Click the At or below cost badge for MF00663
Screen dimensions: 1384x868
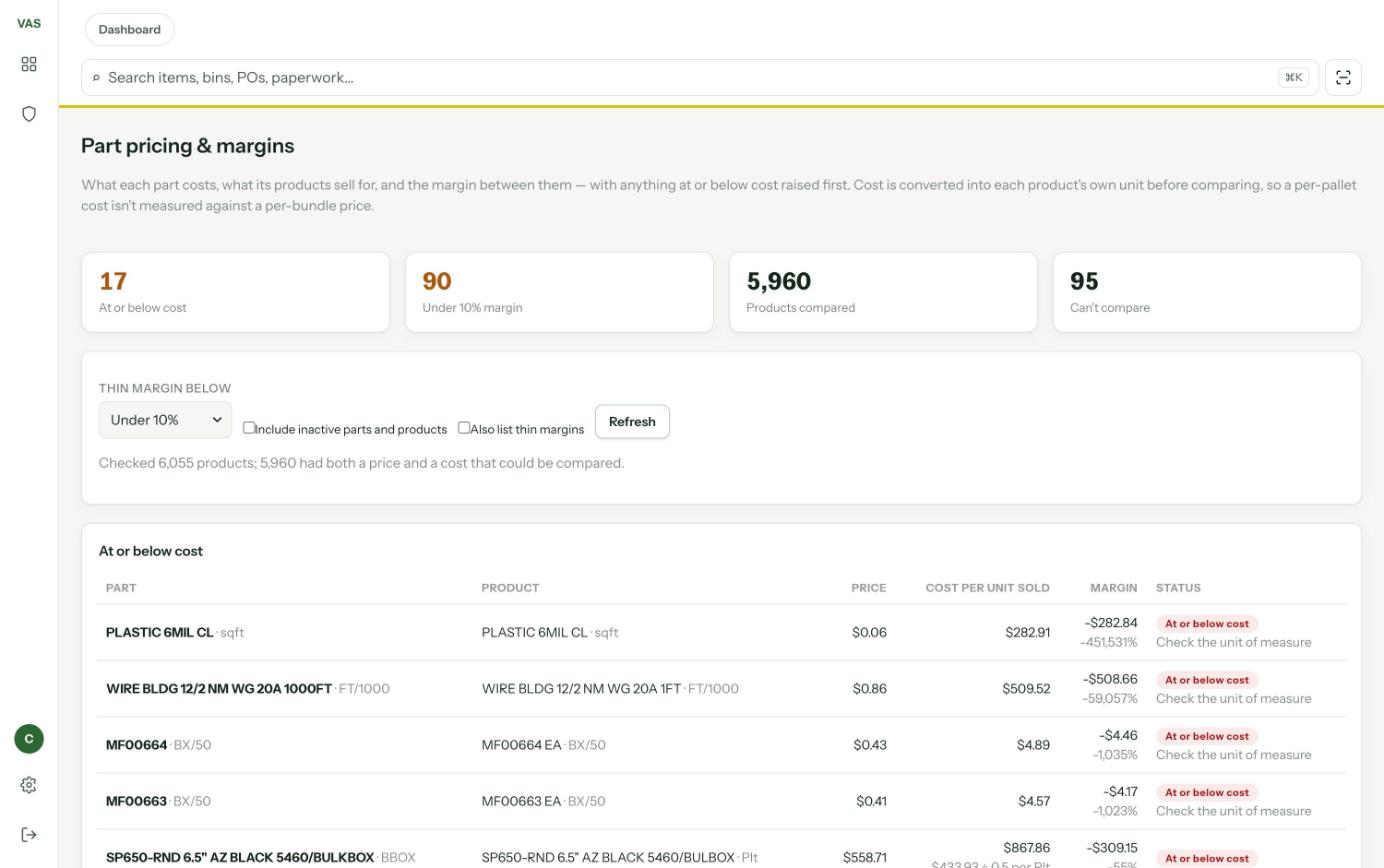(1207, 792)
